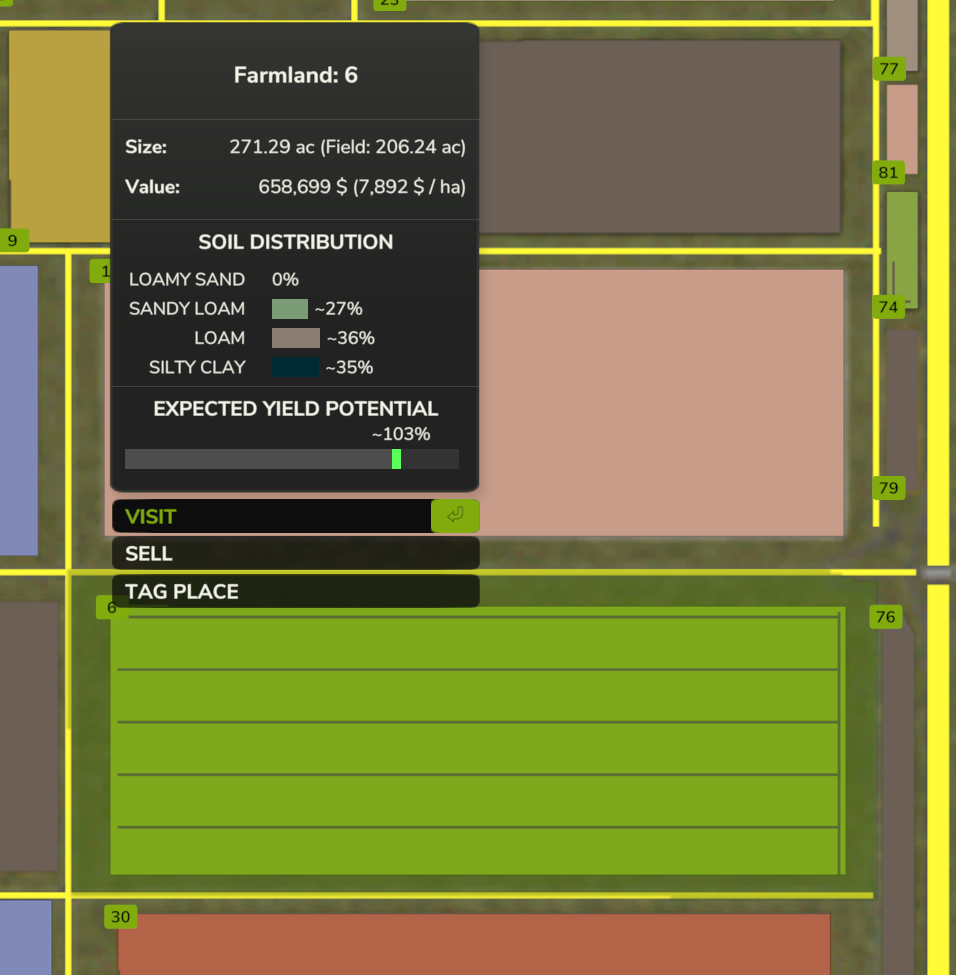Click the "SANDY LOAM" soil label
956x975 pixels.
coord(187,308)
